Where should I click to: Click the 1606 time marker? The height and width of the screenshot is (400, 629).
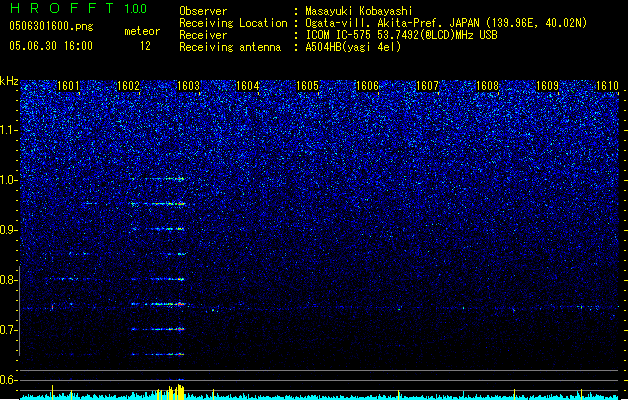pos(367,86)
